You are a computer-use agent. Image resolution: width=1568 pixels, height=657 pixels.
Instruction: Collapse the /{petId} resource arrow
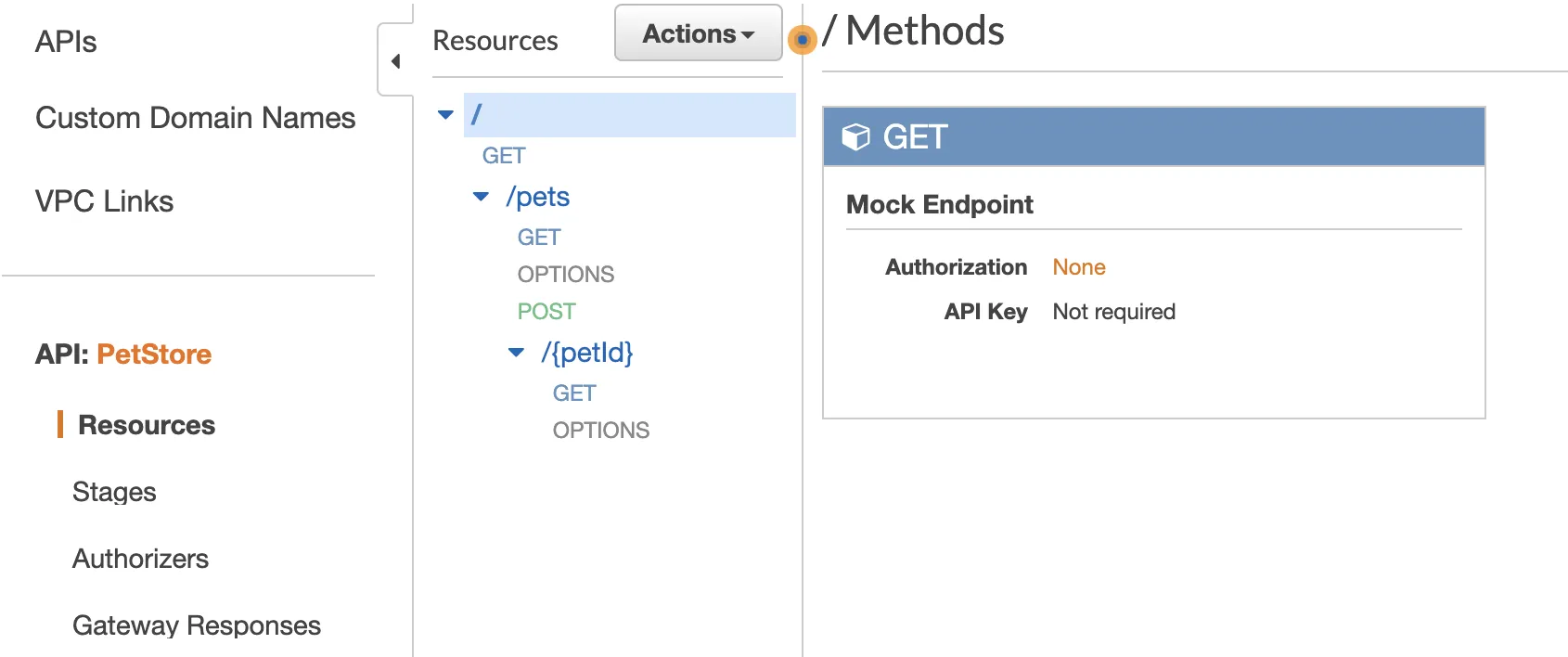coord(516,353)
